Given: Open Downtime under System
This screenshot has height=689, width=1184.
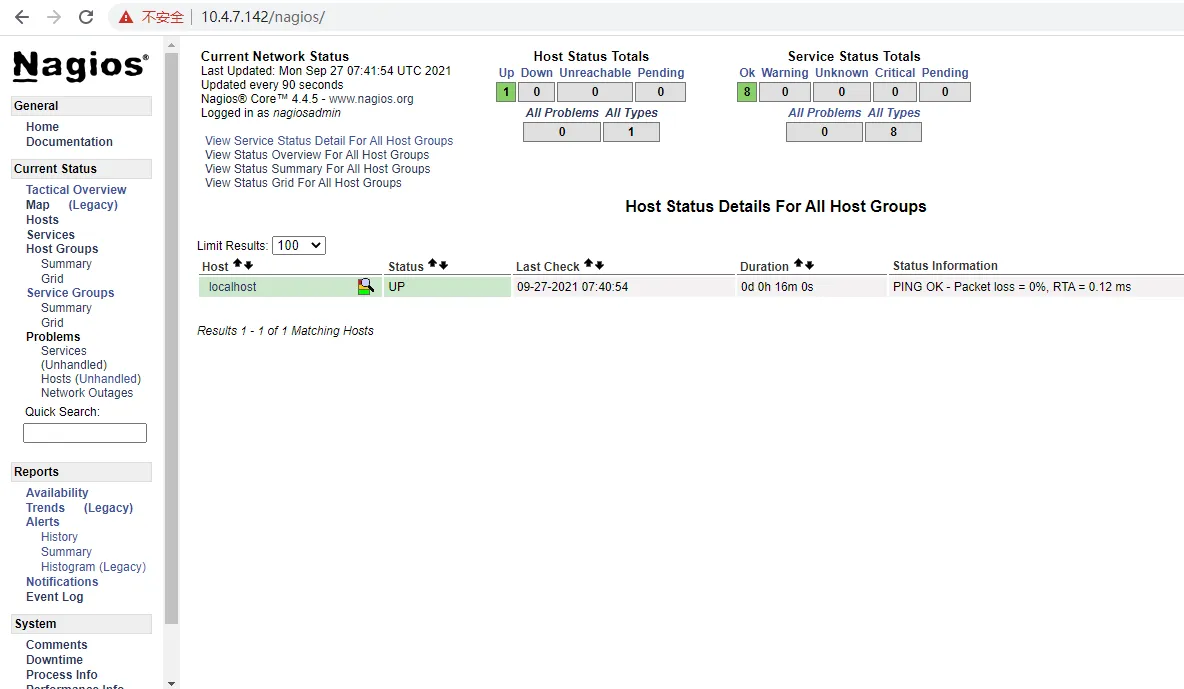Looking at the screenshot, I should click(x=54, y=660).
